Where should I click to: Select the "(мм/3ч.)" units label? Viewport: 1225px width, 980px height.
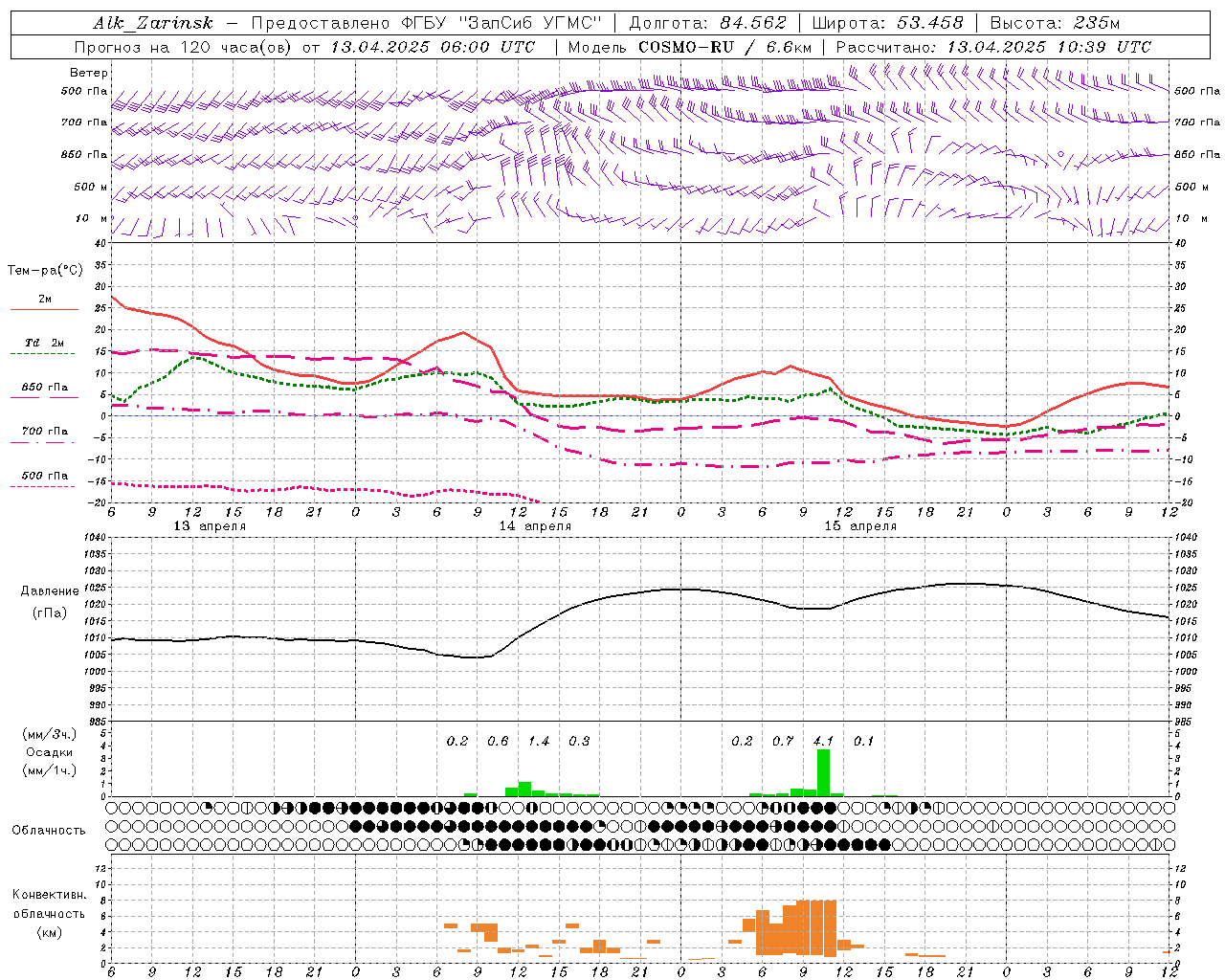click(x=50, y=735)
